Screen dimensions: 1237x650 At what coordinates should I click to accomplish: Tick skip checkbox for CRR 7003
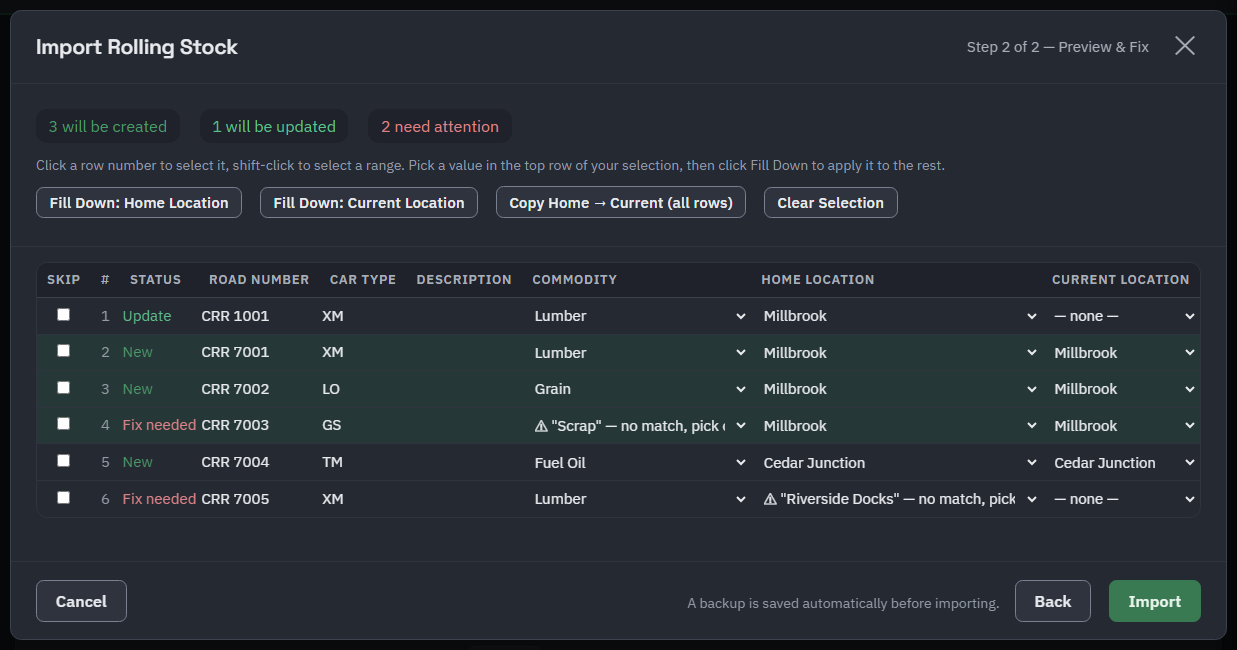[x=64, y=424]
